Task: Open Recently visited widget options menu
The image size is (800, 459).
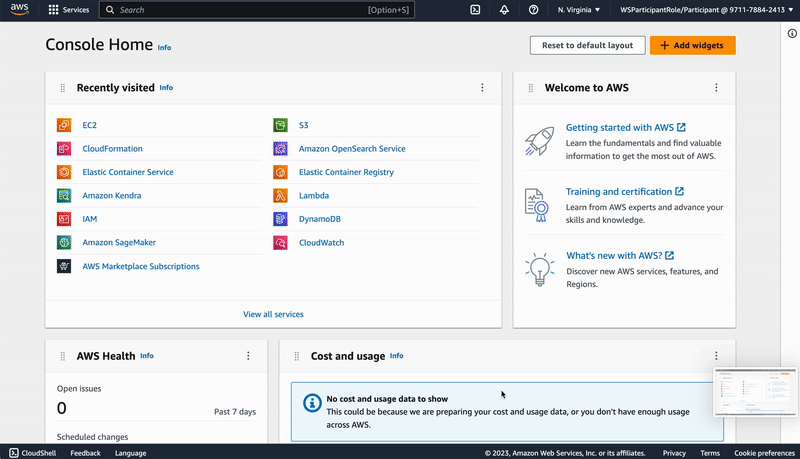Action: (x=482, y=88)
